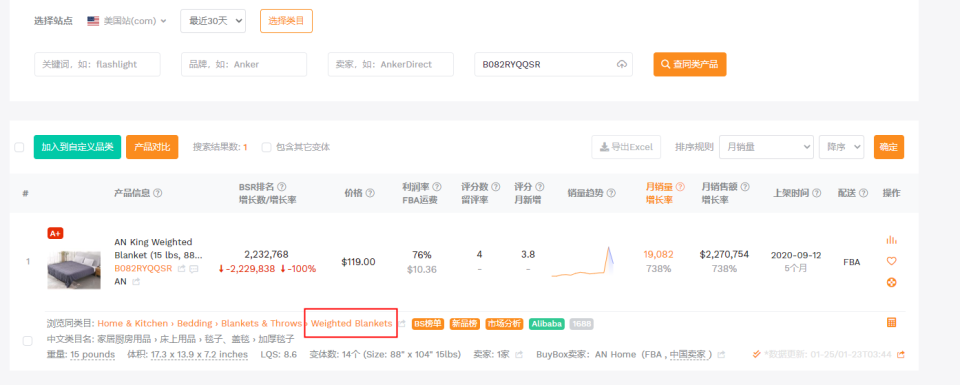Image resolution: width=960 pixels, height=385 pixels.
Task: Tick the product row checkbox
Action: [27, 340]
